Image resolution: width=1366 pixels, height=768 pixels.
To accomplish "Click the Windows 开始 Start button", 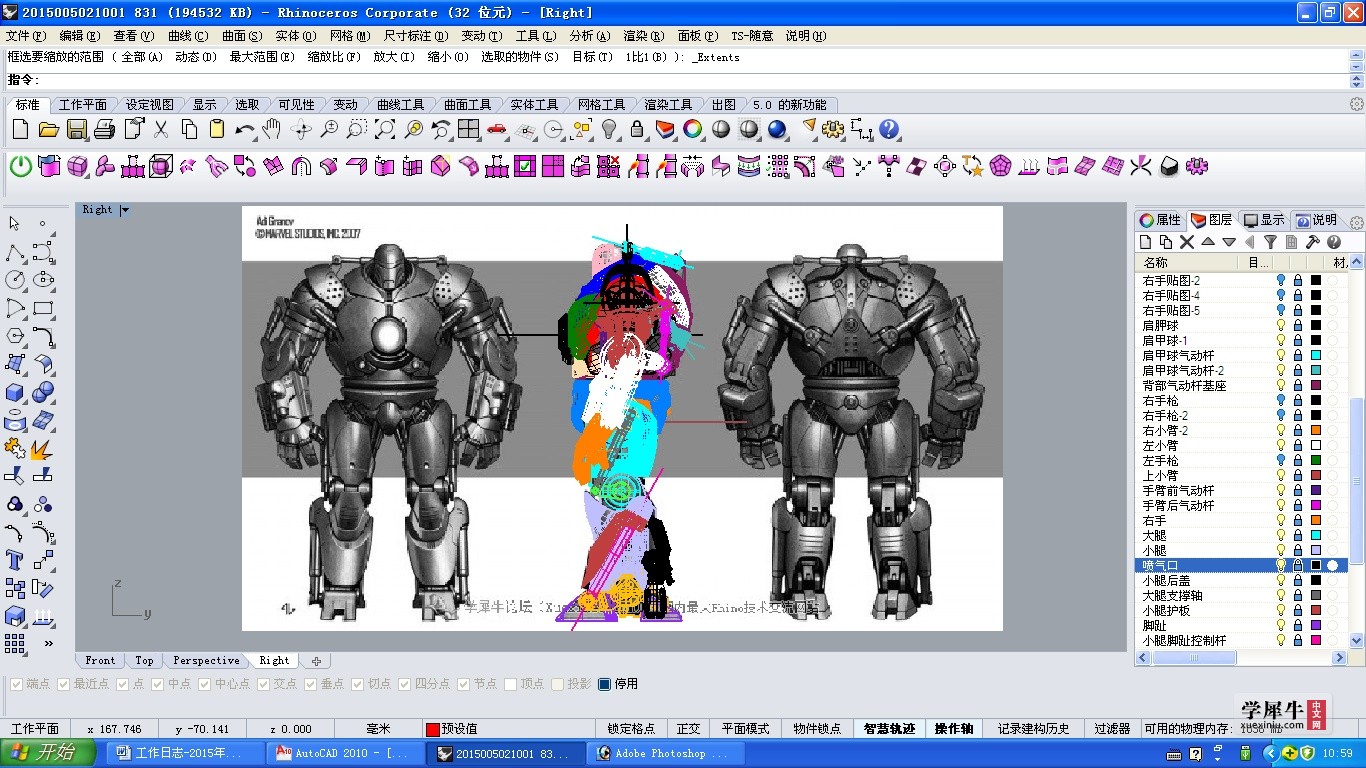I will (x=48, y=753).
